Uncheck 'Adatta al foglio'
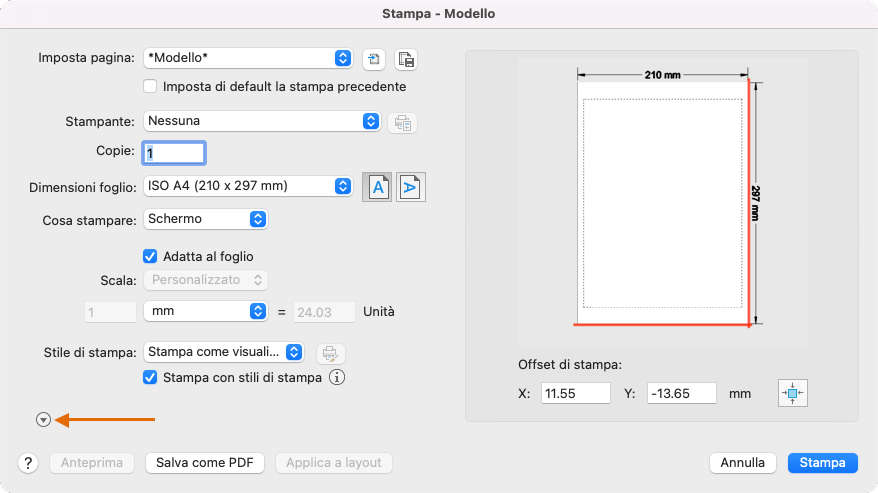This screenshot has height=493, width=878. pyautogui.click(x=151, y=256)
